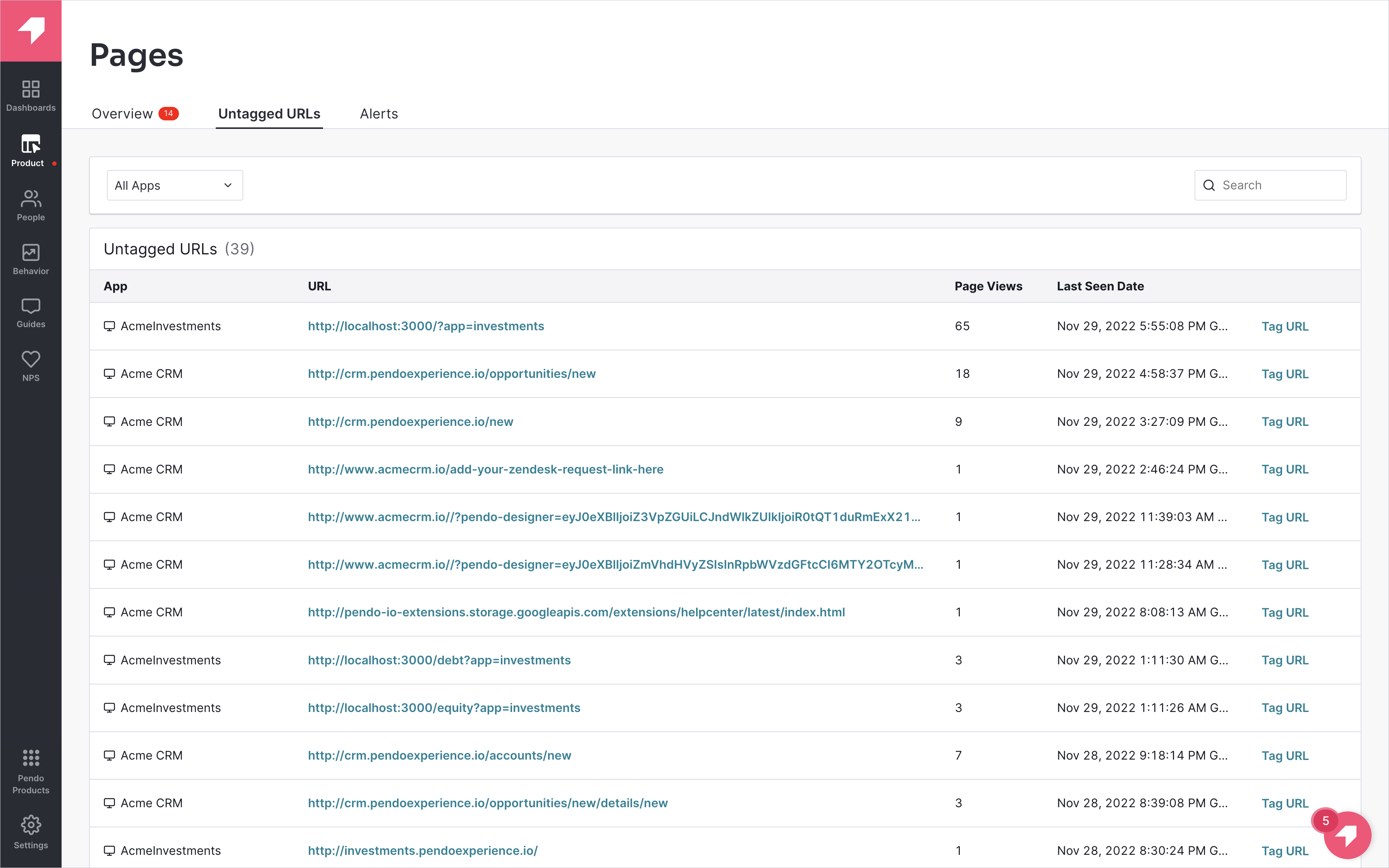Click the monitor icon beside the first AcmeInvestments row
This screenshot has height=868, width=1389.
(x=109, y=326)
